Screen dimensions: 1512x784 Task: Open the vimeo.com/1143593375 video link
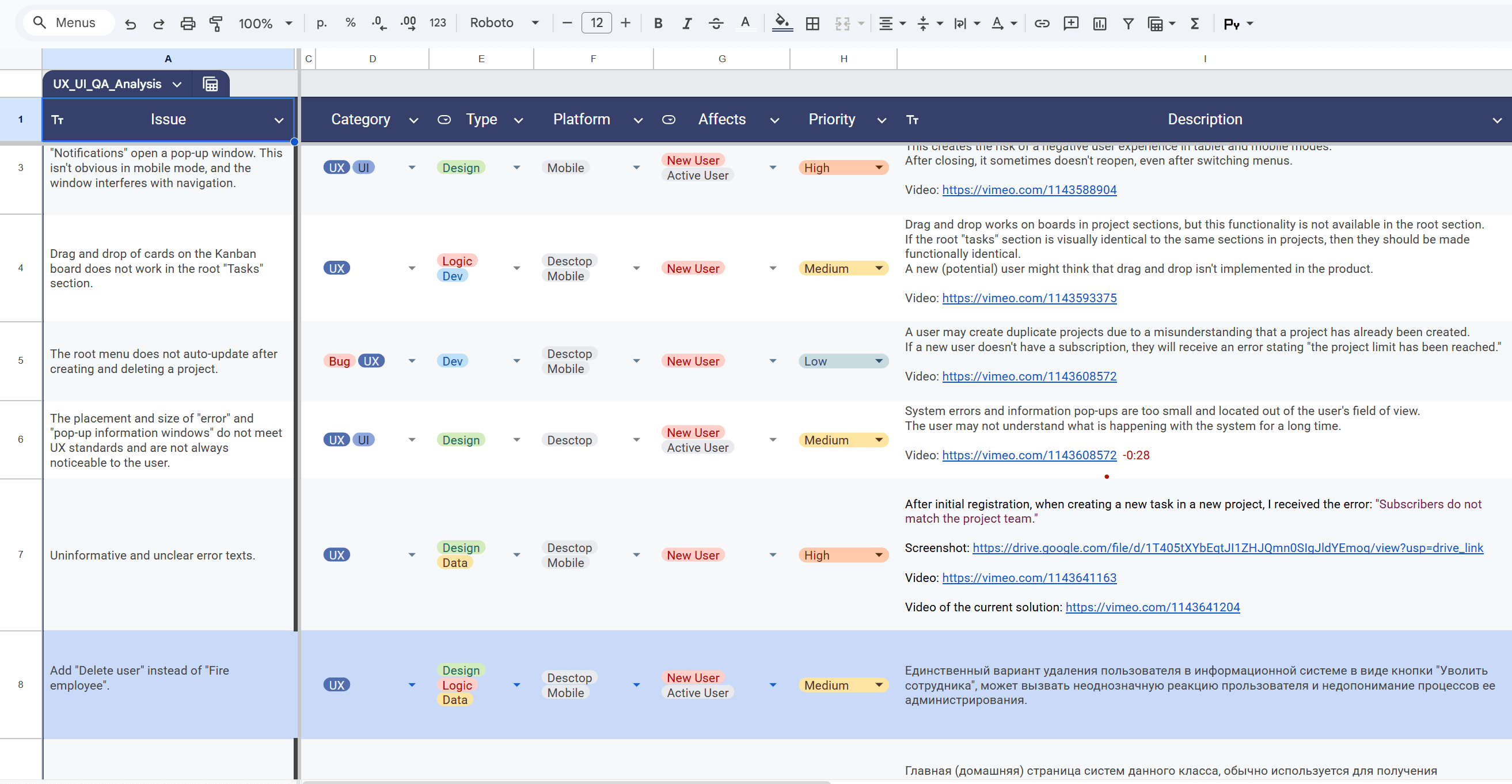(x=1029, y=298)
